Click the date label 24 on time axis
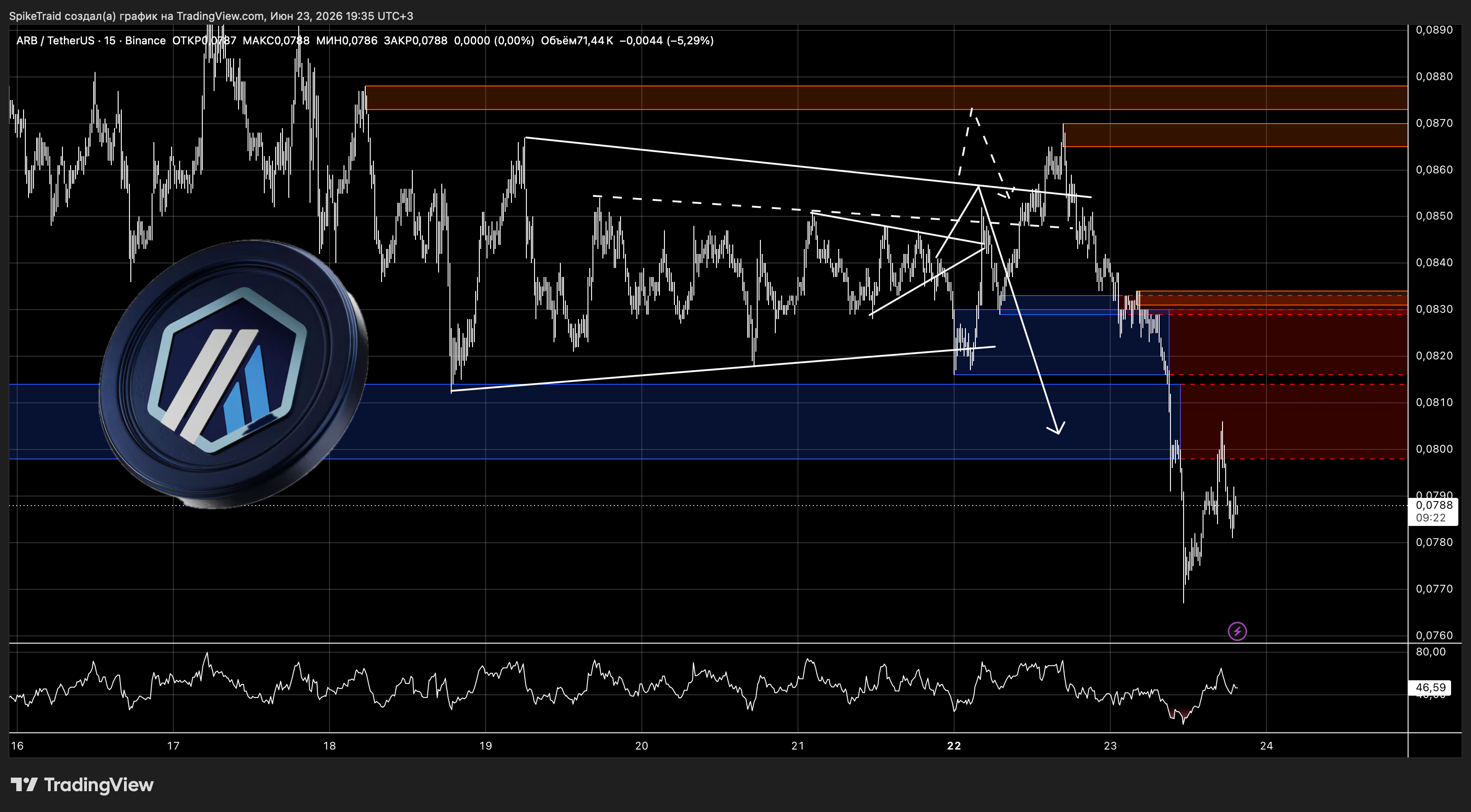The image size is (1471, 812). click(x=1266, y=746)
